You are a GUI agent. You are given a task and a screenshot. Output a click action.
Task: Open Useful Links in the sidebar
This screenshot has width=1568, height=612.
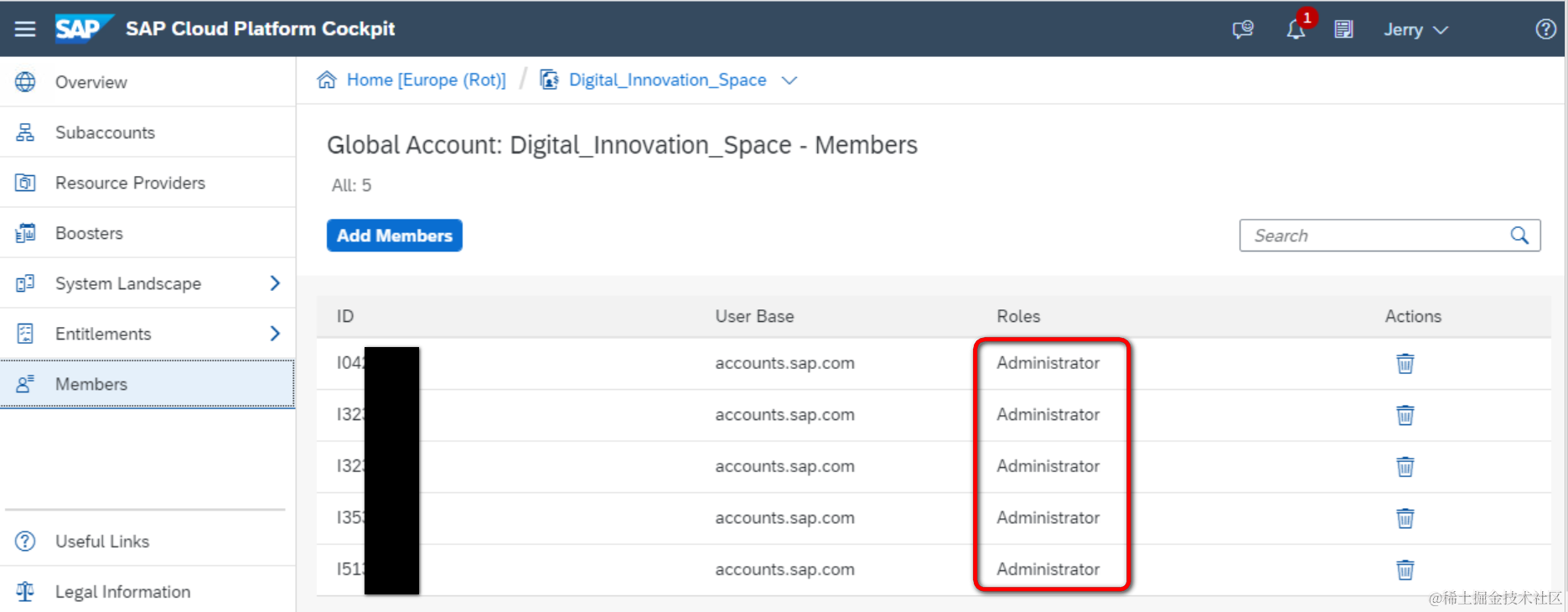tap(102, 542)
